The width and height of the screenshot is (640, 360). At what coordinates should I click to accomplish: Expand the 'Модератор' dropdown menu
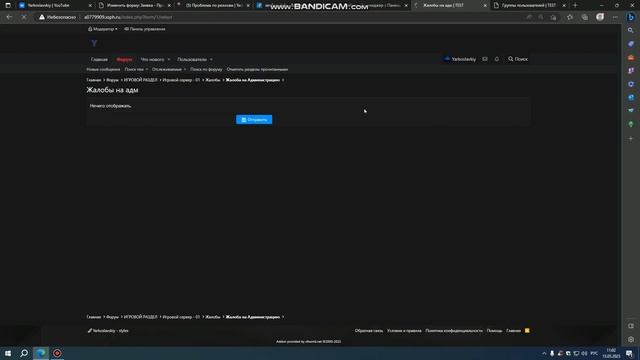(103, 29)
